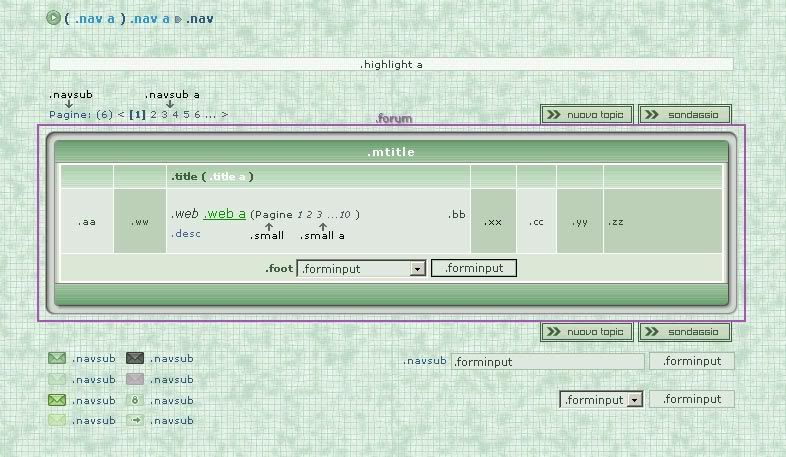Click the .highlight a banner link
This screenshot has width=786, height=457.
(x=391, y=64)
